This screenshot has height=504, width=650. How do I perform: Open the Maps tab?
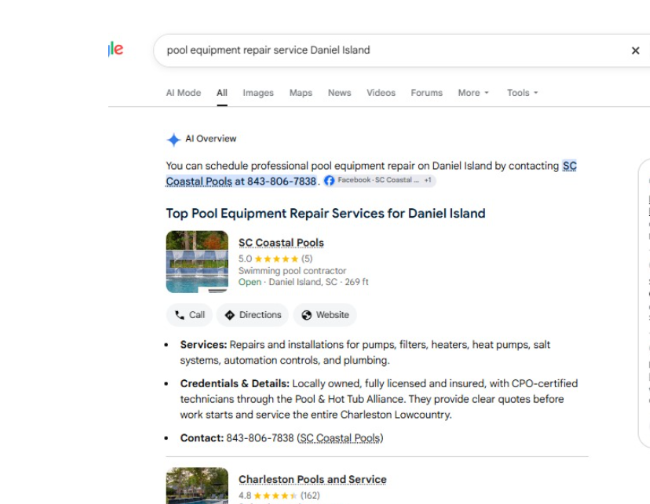301,93
